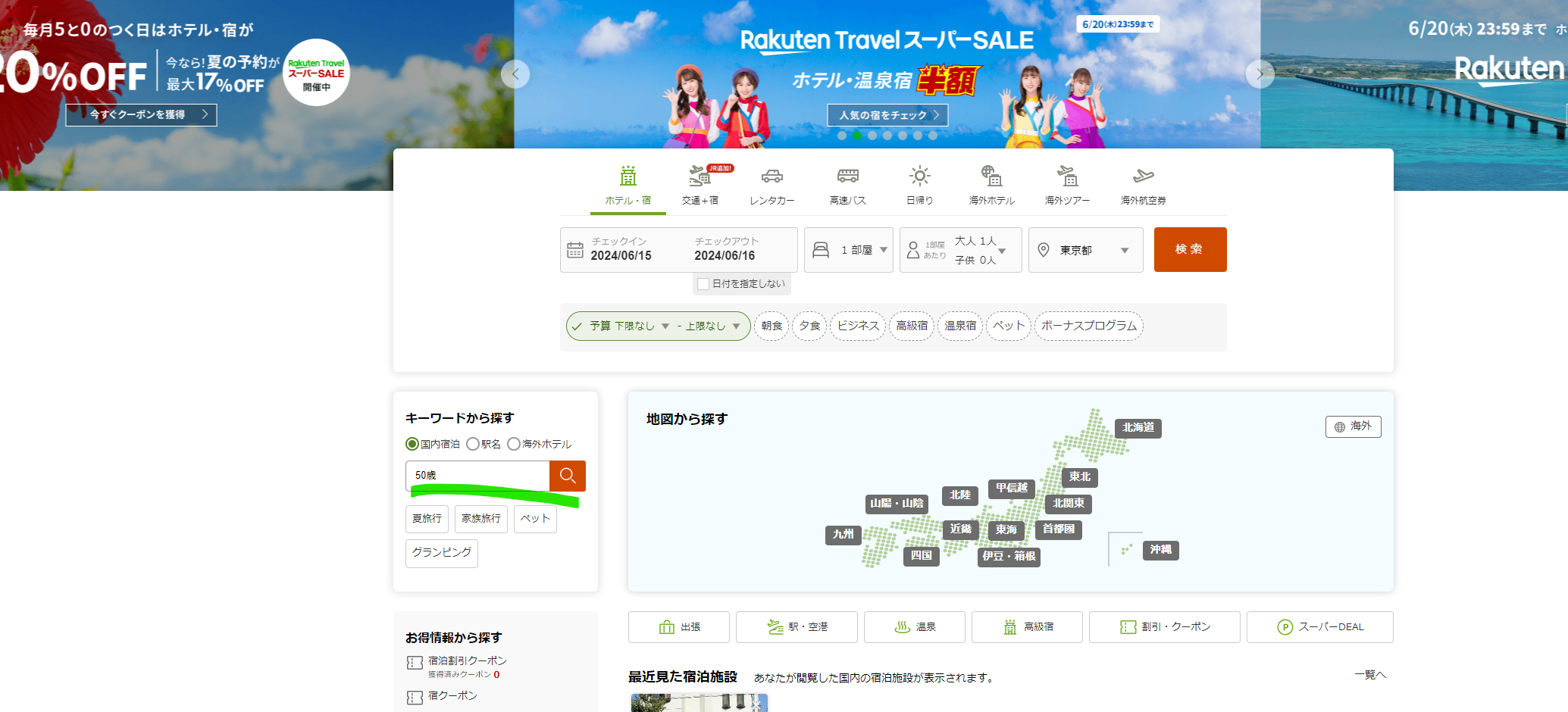Viewport: 1568px width, 712px height.
Task: Open the recently viewed hotel thumbnail
Action: 699,703
